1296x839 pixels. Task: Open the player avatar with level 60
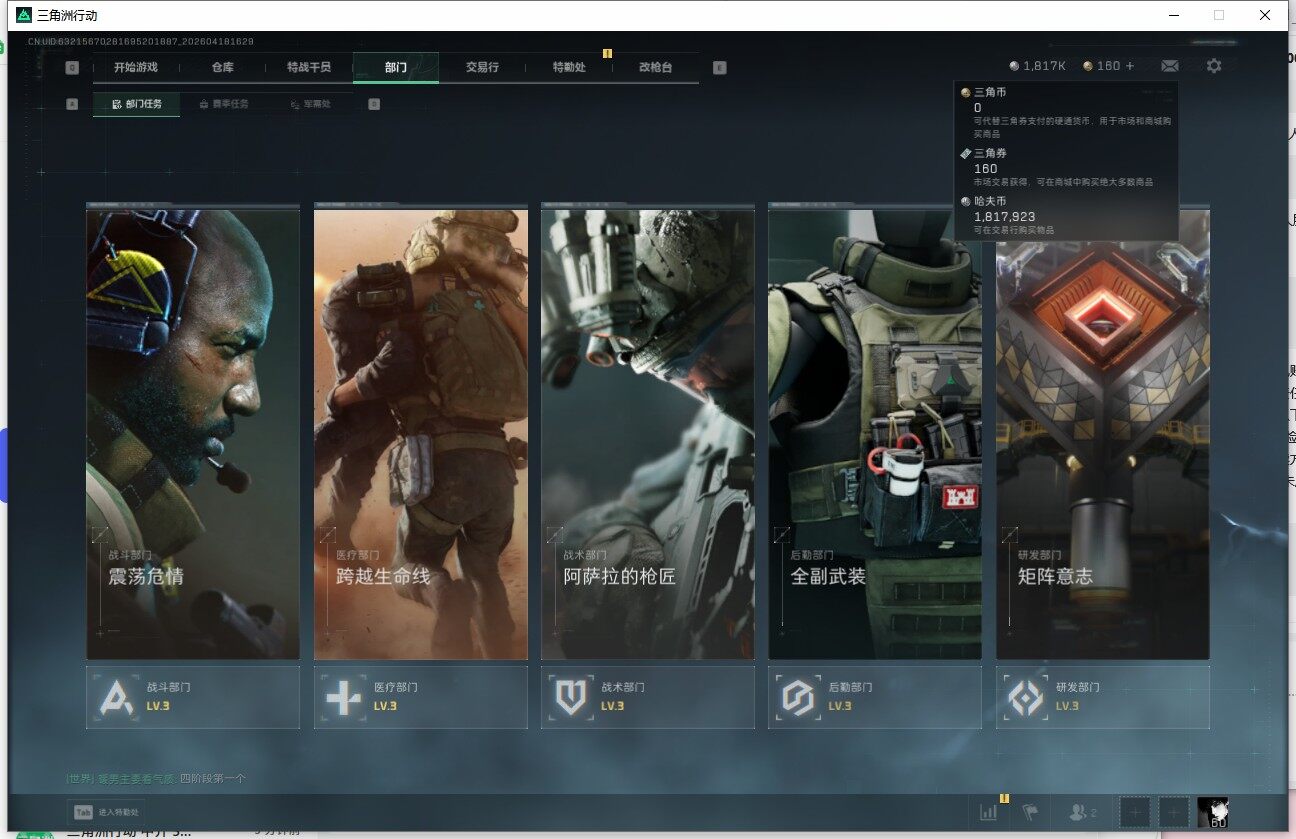[1213, 813]
